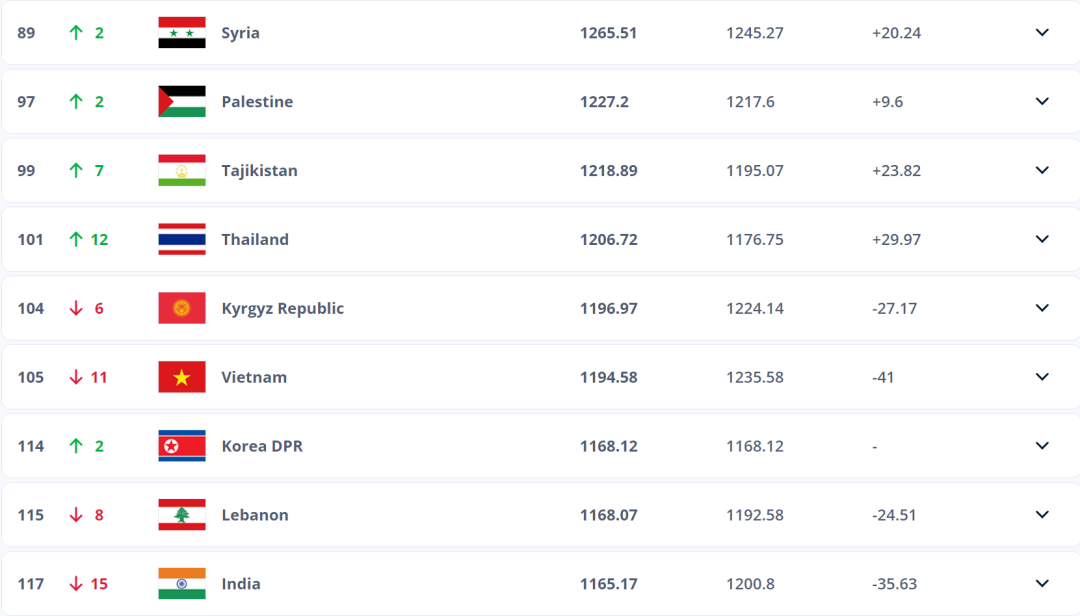Image resolution: width=1080 pixels, height=616 pixels.
Task: Expand the Palestine row chevron
Action: click(x=1042, y=101)
